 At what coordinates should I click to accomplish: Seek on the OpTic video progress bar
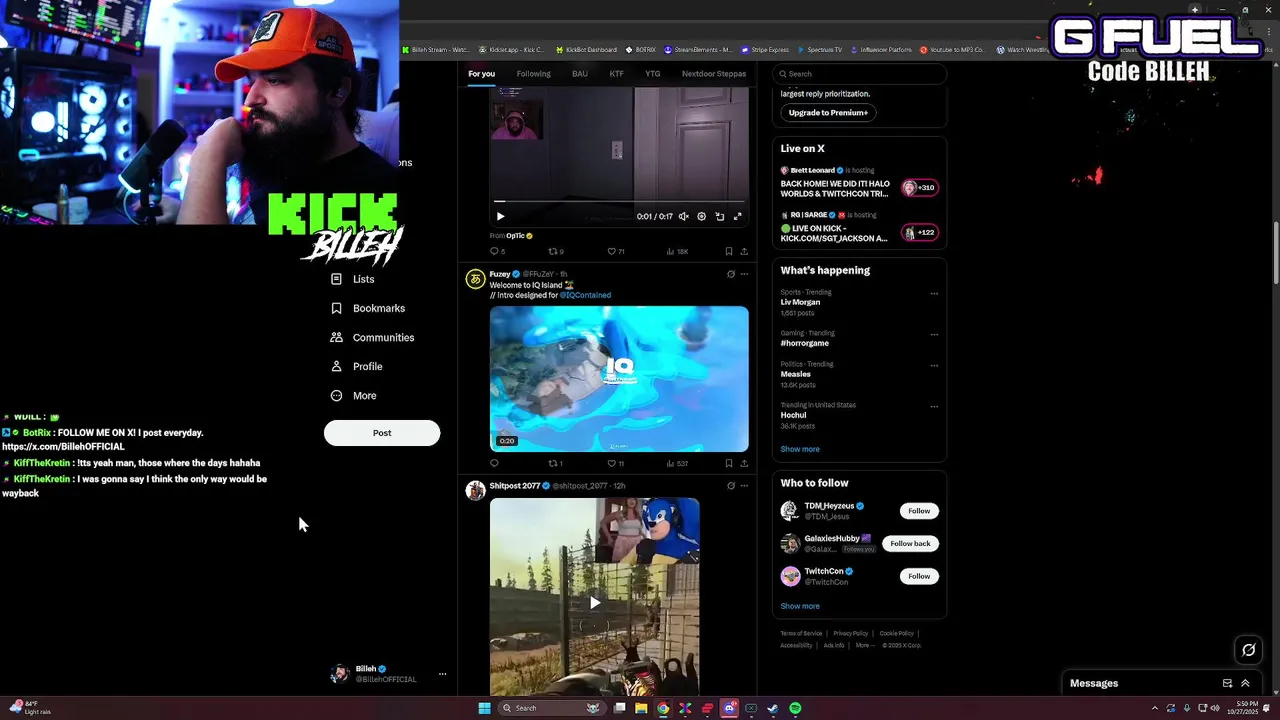pyautogui.click(x=619, y=201)
